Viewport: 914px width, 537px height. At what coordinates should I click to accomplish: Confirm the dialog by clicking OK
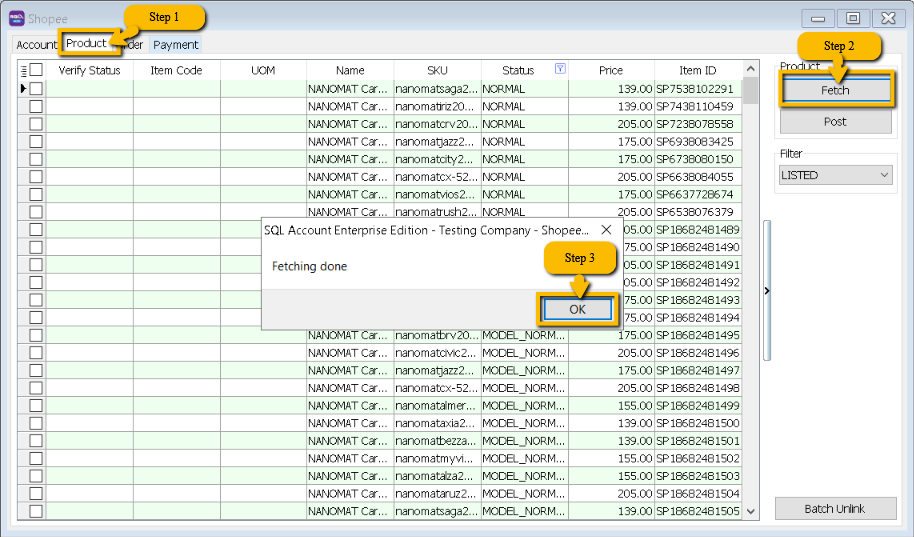point(577,310)
